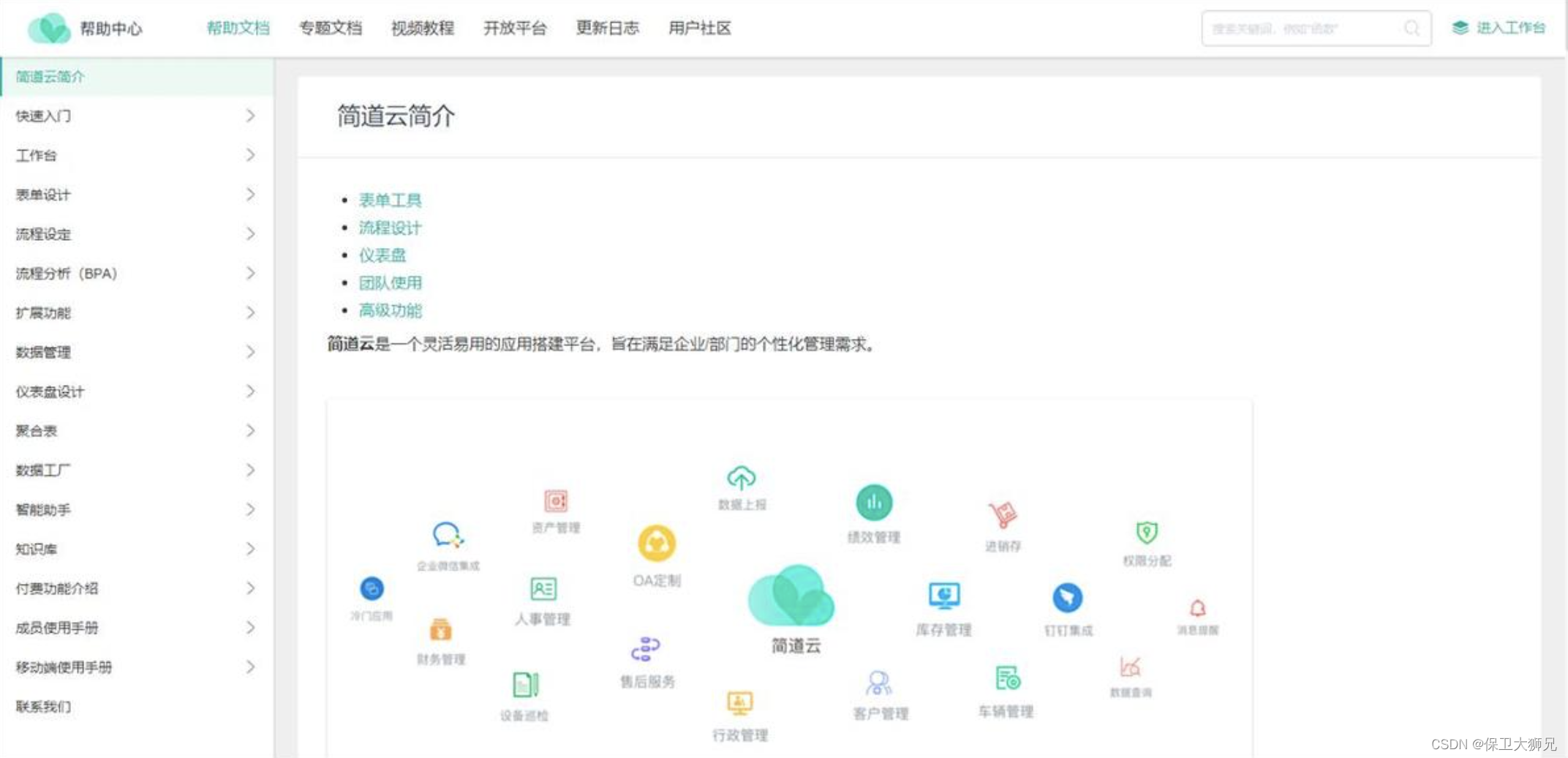1568x758 pixels.
Task: Expand the 流程设定 sidebar chevron
Action: click(x=250, y=234)
